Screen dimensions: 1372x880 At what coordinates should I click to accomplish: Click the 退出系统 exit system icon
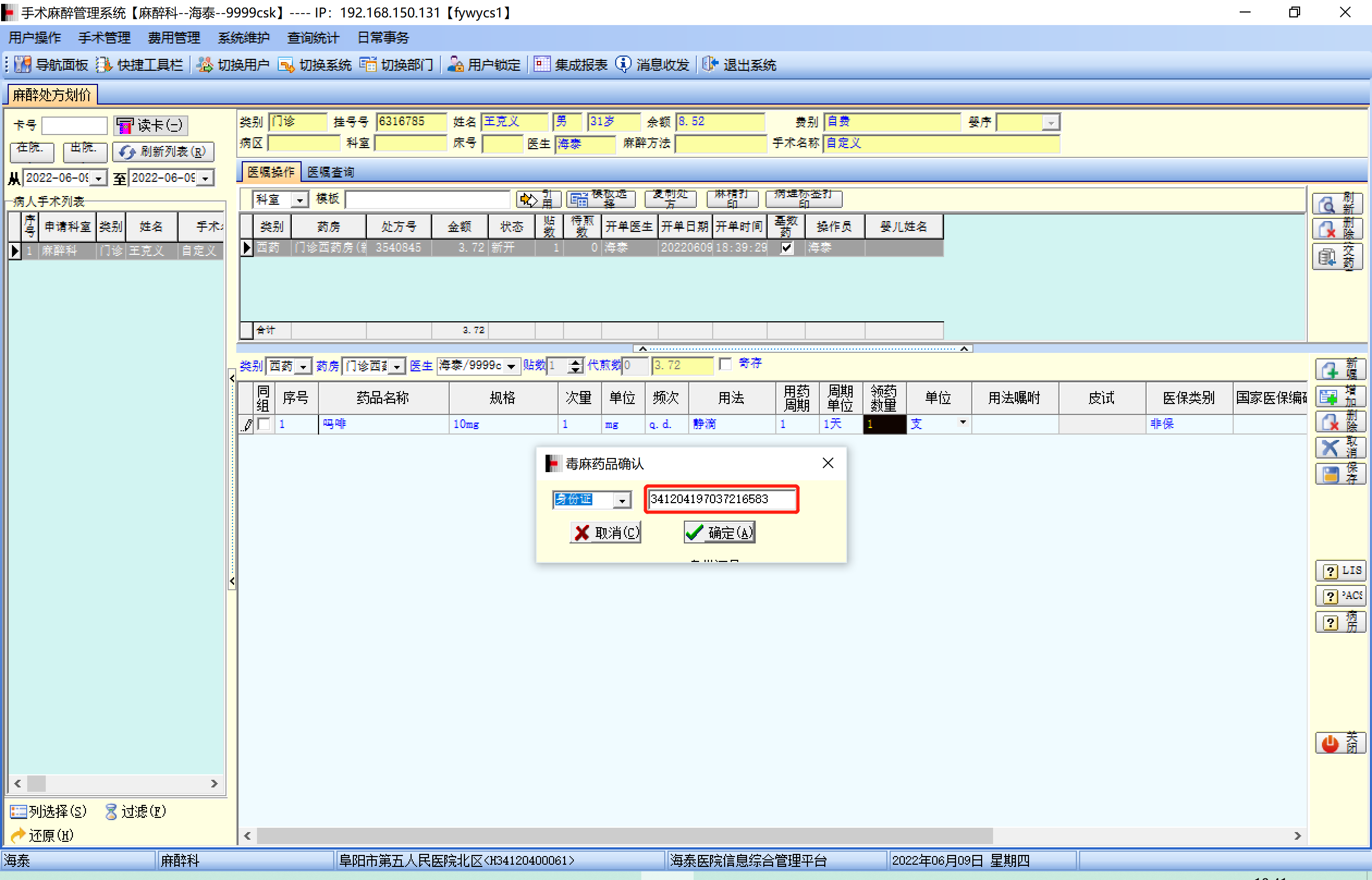(710, 65)
